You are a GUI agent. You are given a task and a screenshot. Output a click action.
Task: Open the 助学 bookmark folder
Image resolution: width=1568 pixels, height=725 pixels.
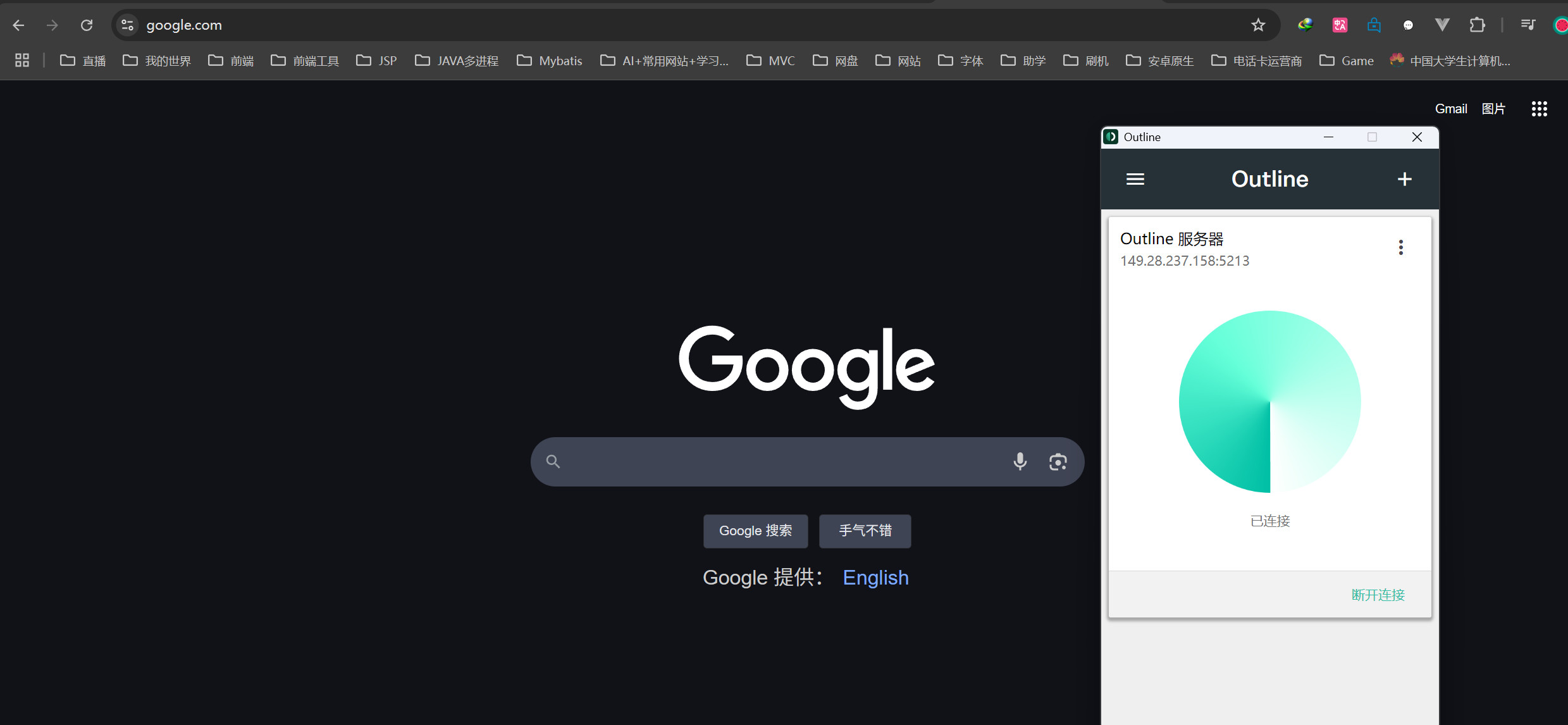tap(1023, 61)
